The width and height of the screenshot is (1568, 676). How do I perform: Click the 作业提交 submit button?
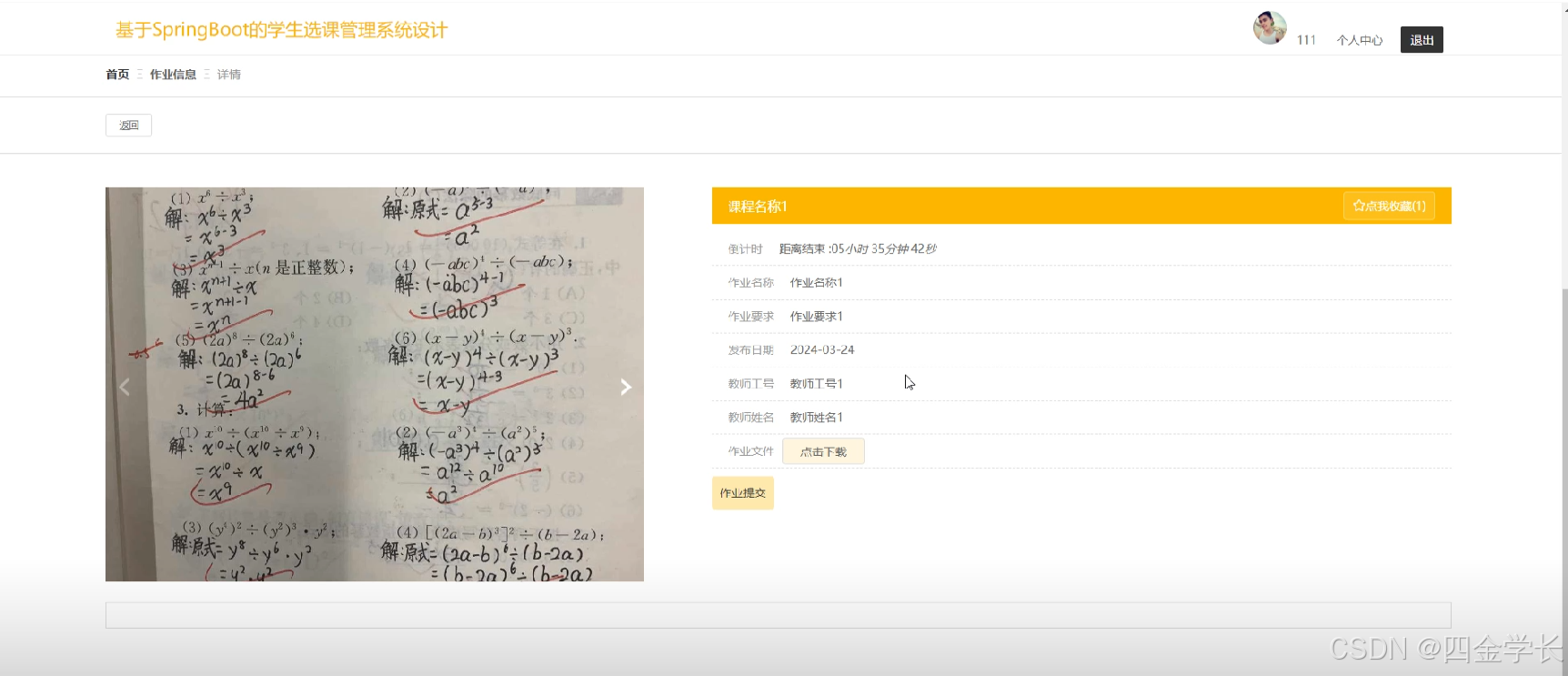click(x=743, y=493)
